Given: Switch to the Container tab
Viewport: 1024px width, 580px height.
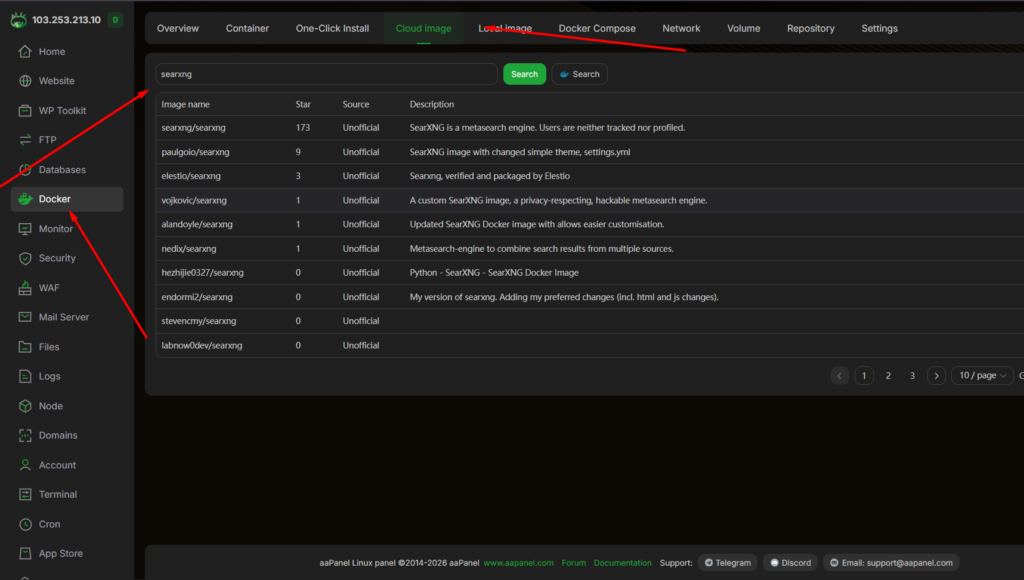Looking at the screenshot, I should [x=247, y=28].
